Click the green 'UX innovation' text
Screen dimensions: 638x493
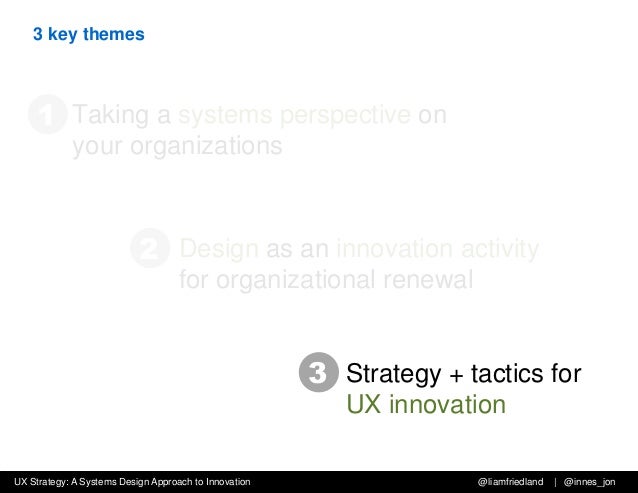tap(426, 405)
